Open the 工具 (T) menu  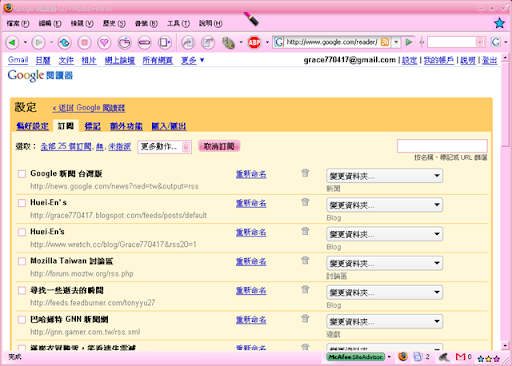click(178, 23)
